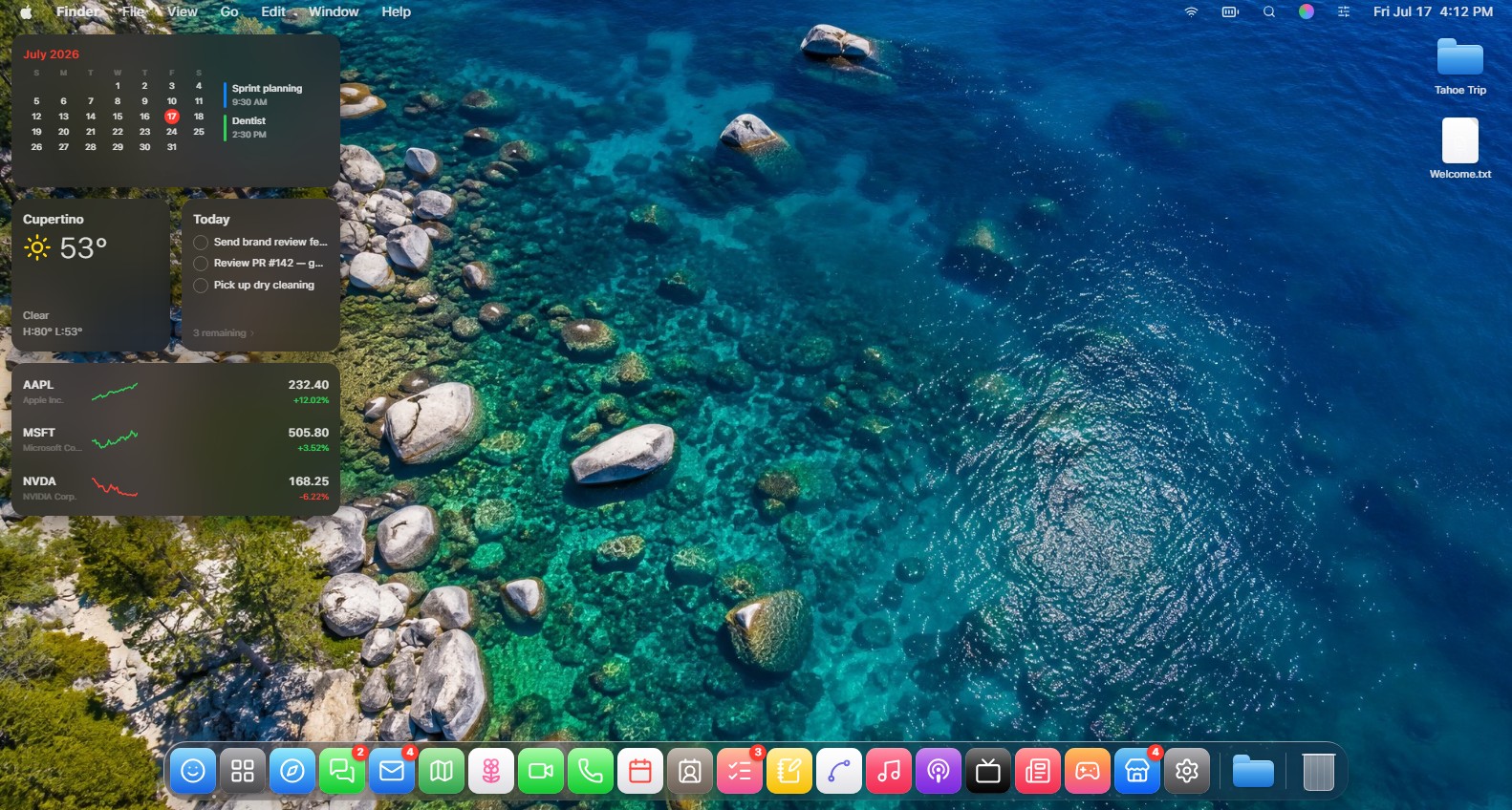The width and height of the screenshot is (1512, 810).
Task: Open Music app in dock
Action: [889, 771]
